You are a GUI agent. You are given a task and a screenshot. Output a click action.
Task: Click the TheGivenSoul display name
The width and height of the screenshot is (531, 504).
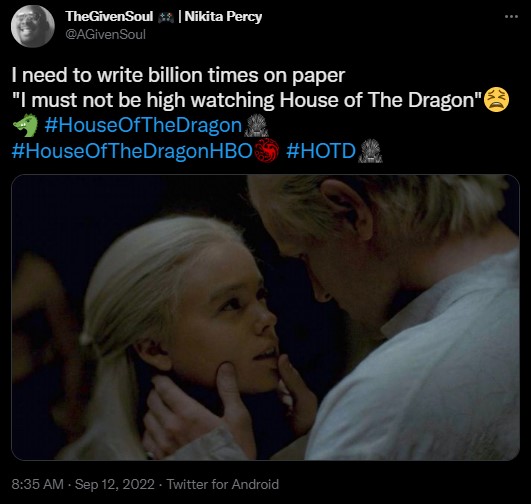point(109,16)
